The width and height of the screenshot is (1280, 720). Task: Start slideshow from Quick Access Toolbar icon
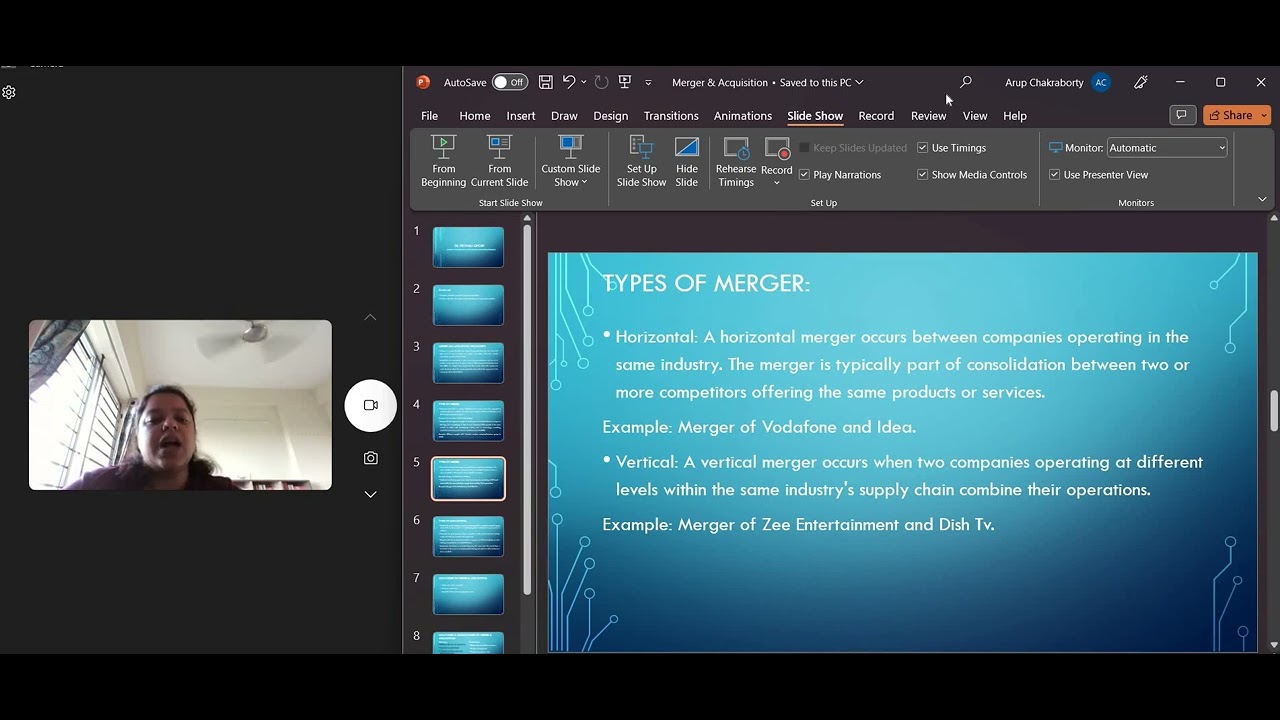click(x=625, y=82)
